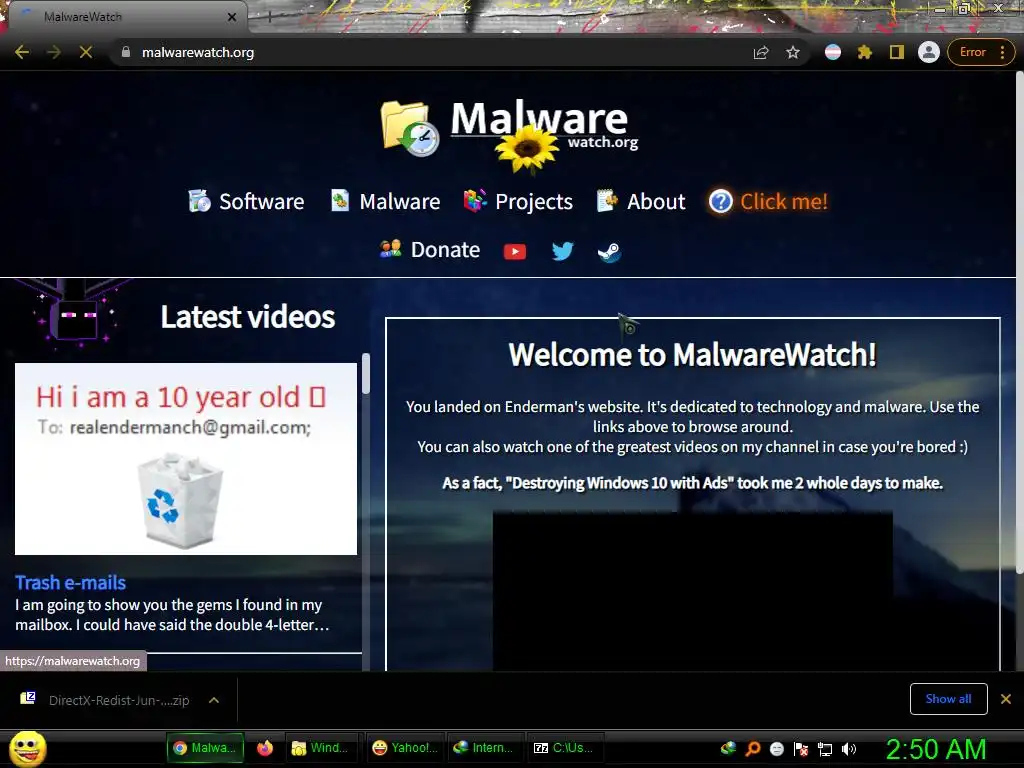
Task: Click the Latest videos heading
Action: [248, 317]
